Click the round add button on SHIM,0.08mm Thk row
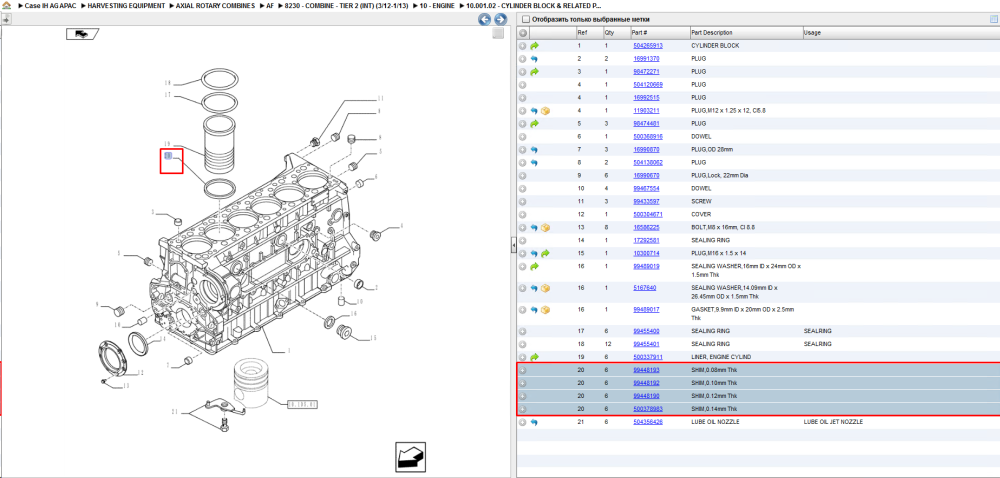Screen dimensions: 1000x478 click(x=523, y=370)
